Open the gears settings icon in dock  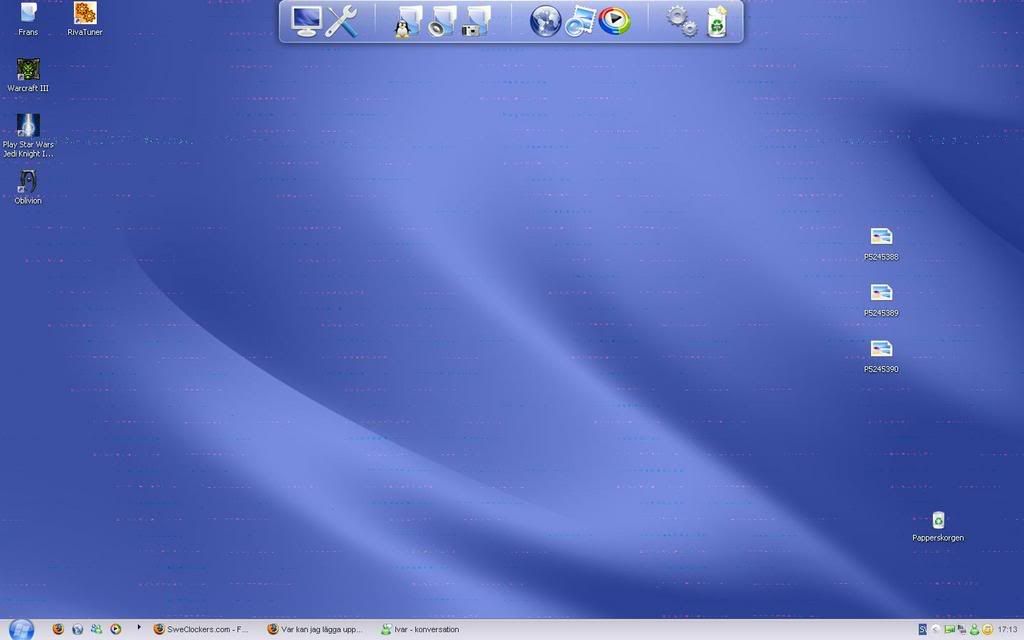682,21
